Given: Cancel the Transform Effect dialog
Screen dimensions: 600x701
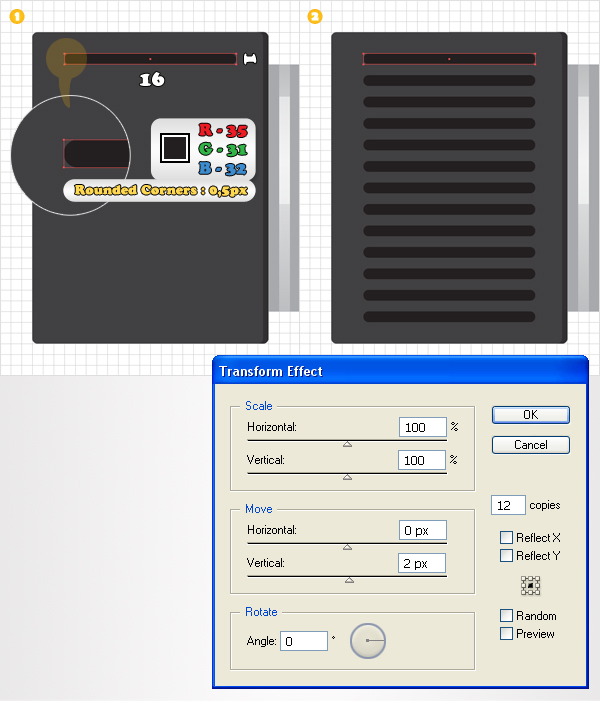Looking at the screenshot, I should pos(530,445).
